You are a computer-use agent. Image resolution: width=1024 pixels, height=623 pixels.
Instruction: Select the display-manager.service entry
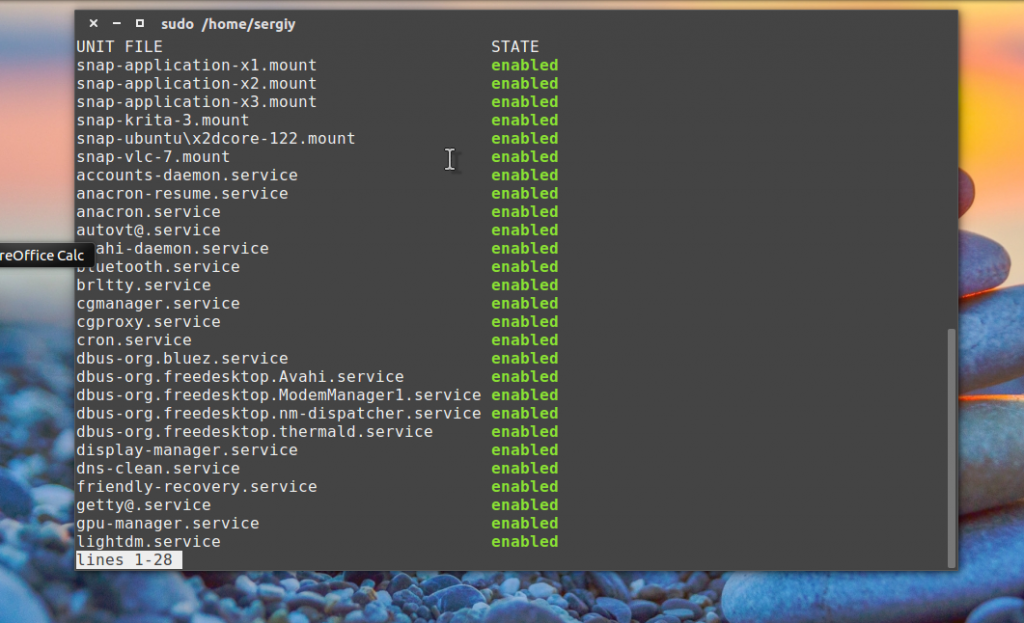coord(186,450)
